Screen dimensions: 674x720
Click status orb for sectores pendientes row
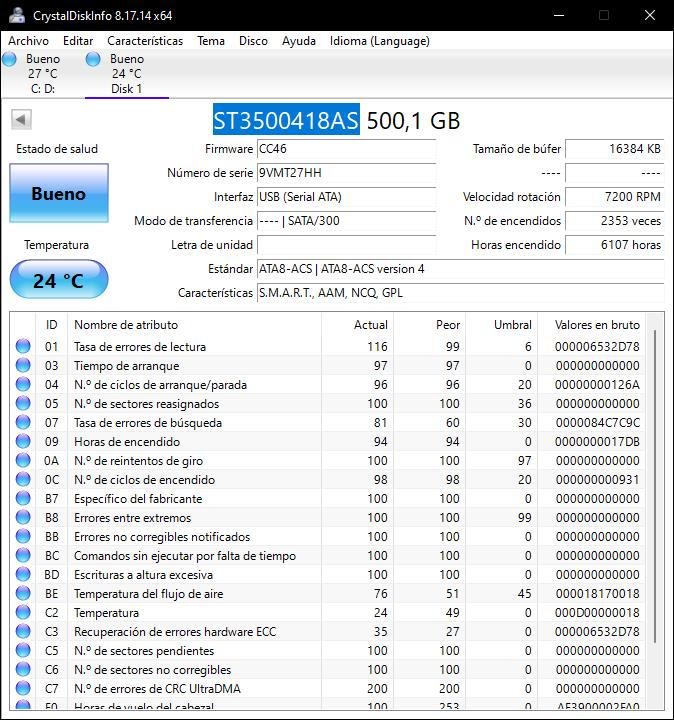(23, 650)
